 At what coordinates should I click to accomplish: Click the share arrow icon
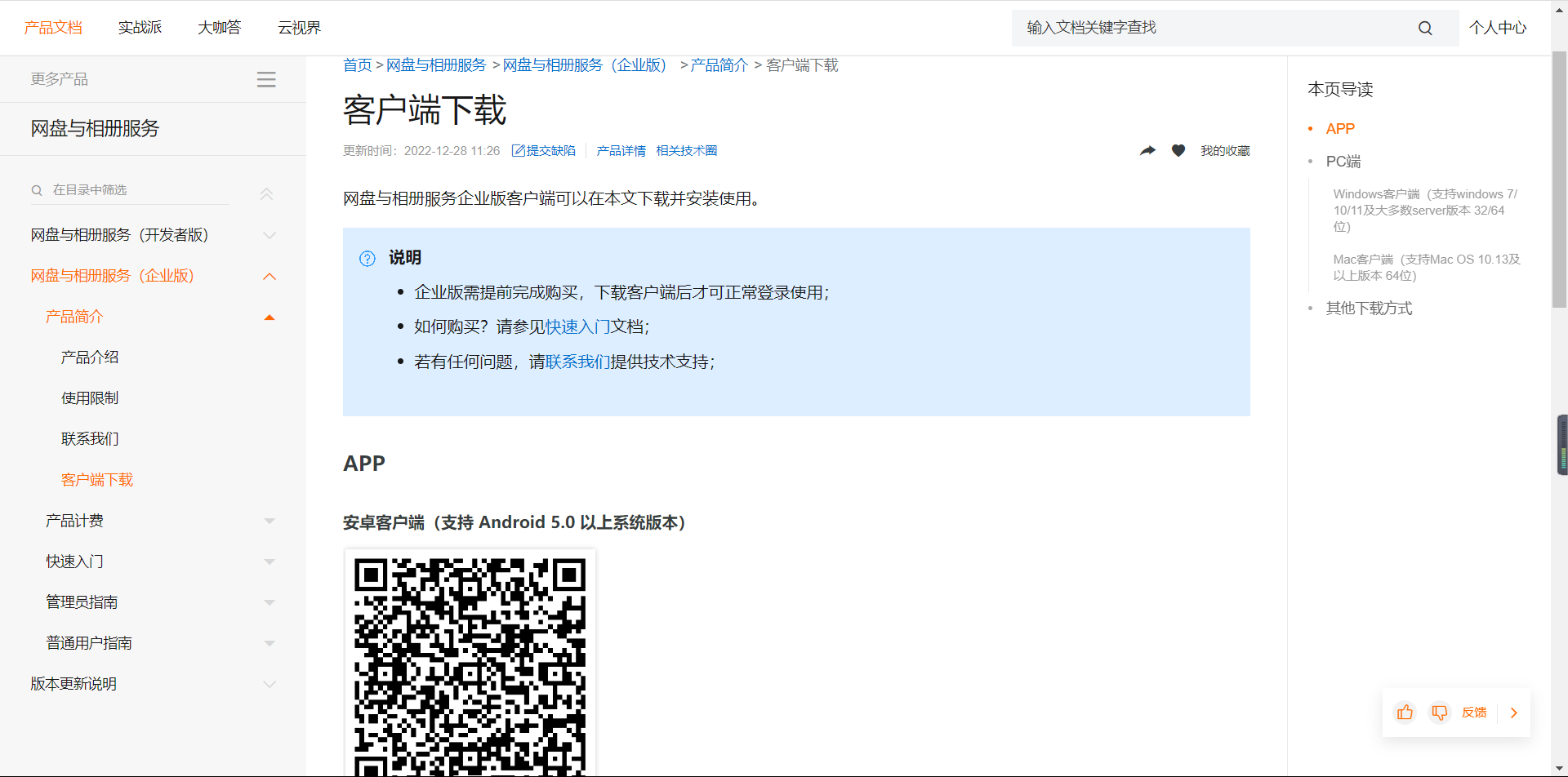[x=1148, y=150]
